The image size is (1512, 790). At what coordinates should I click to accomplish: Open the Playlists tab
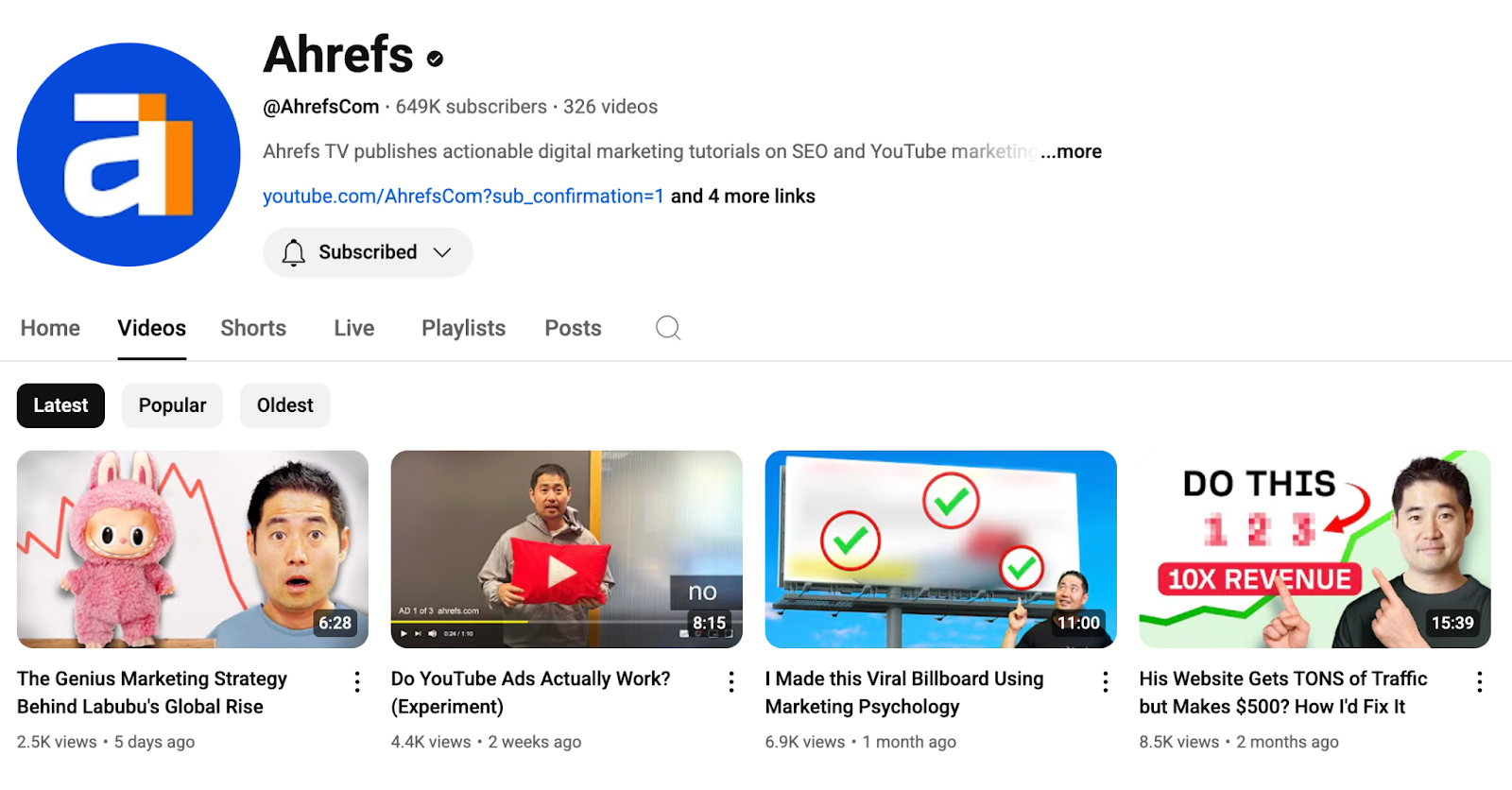(x=464, y=328)
